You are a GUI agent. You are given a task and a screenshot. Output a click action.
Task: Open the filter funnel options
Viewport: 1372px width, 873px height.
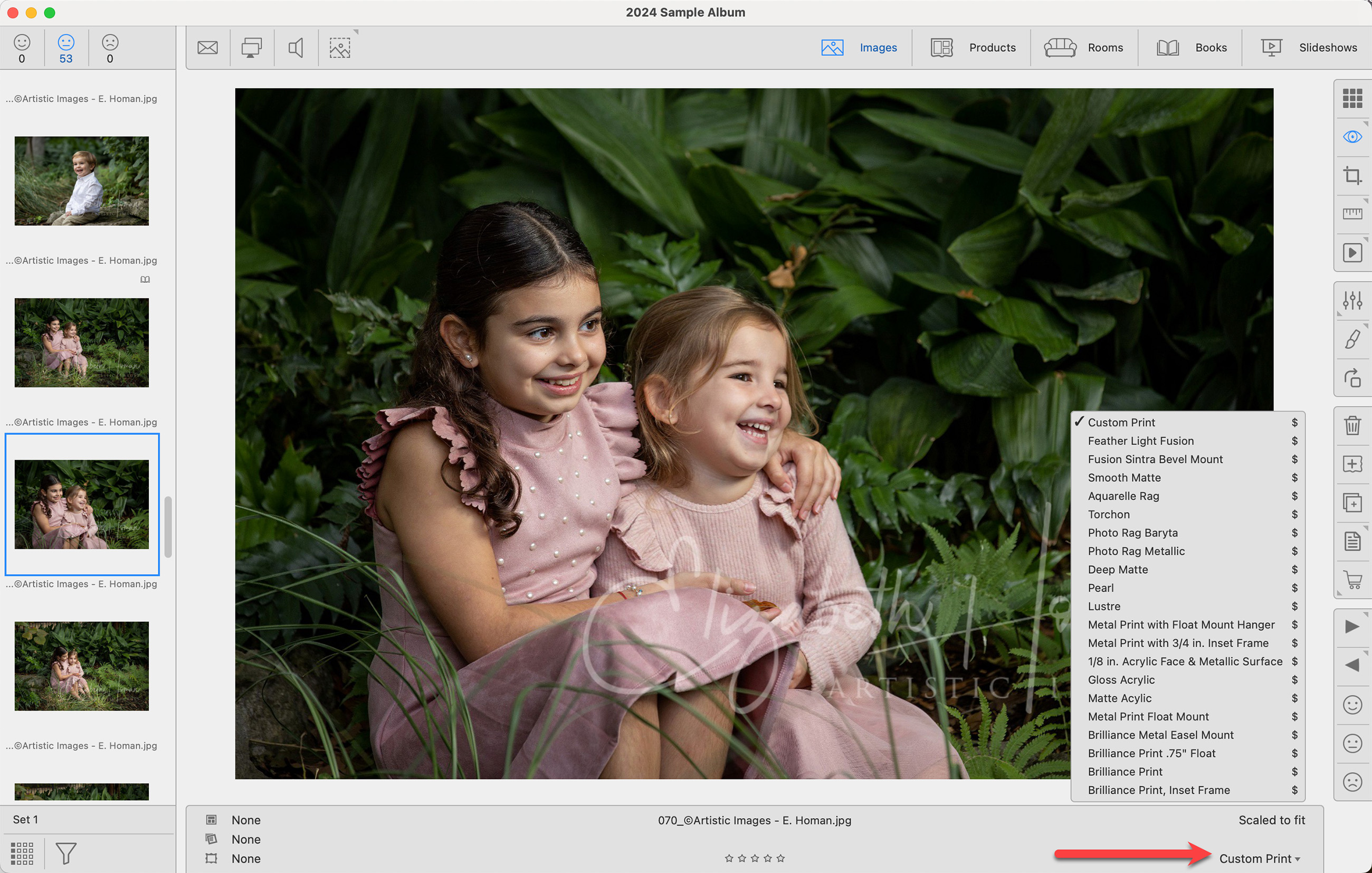pos(65,853)
